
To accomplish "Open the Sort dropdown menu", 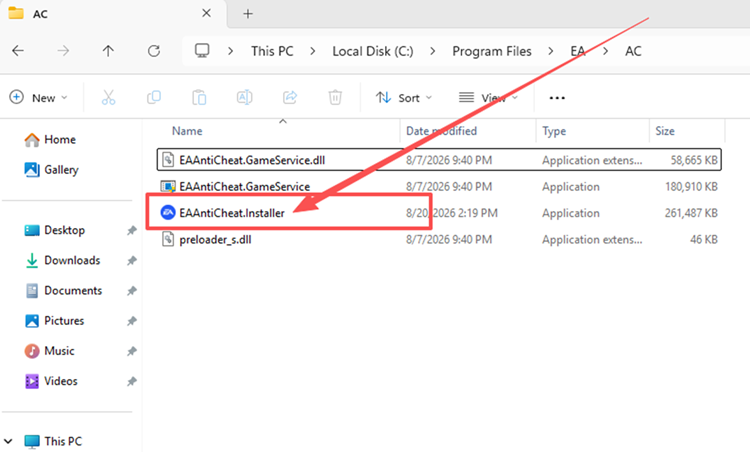I will tap(404, 98).
